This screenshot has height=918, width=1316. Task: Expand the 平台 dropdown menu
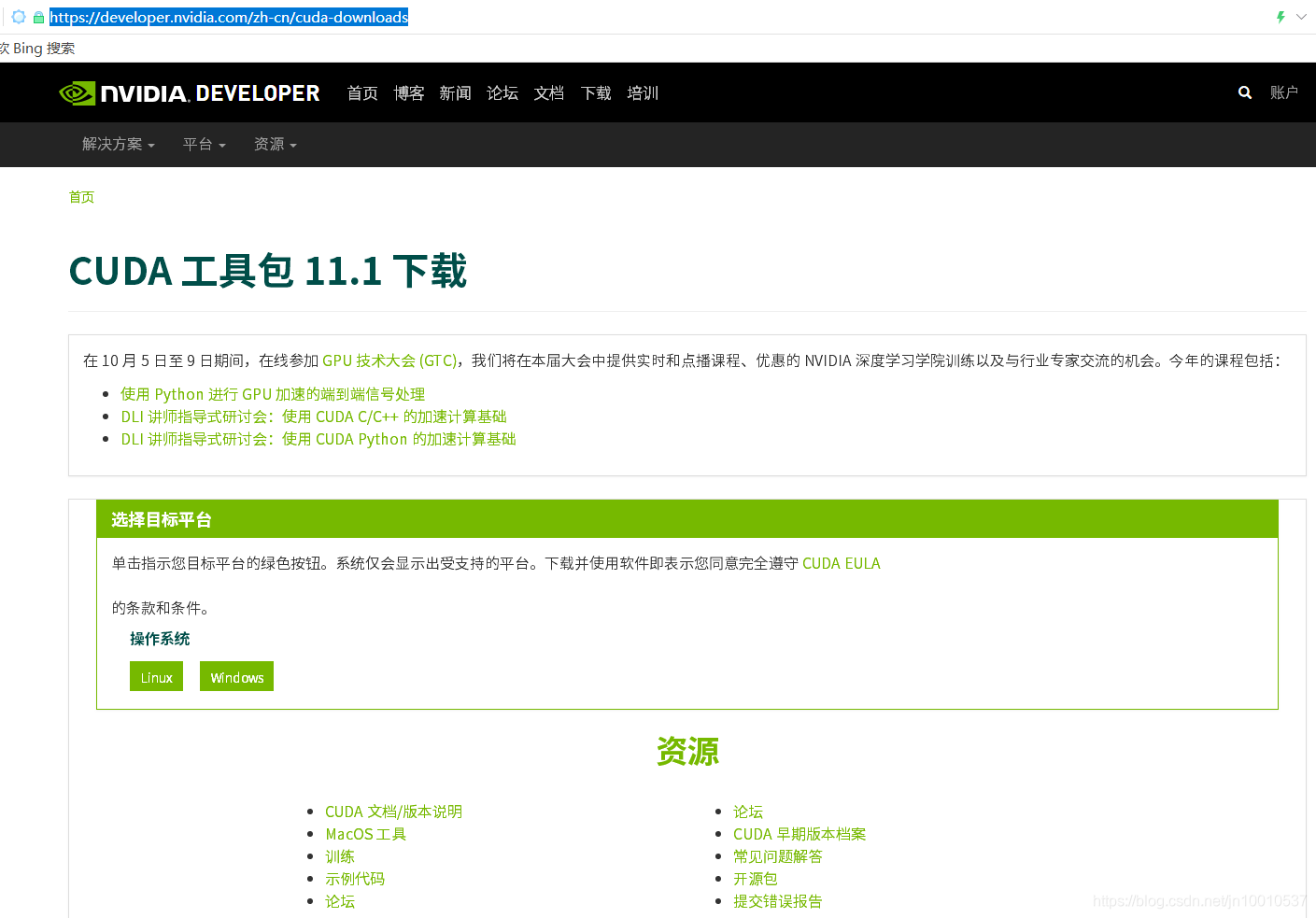pyautogui.click(x=205, y=145)
